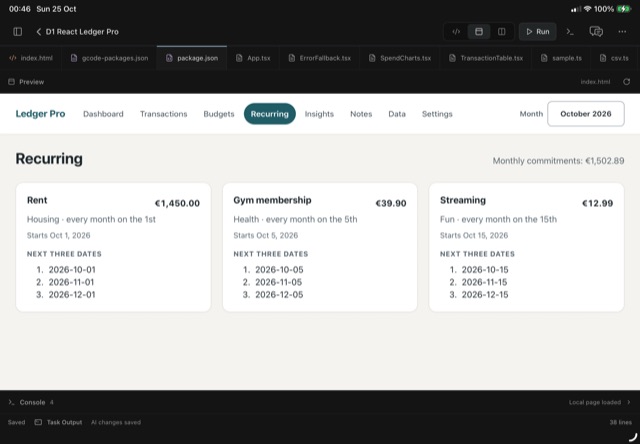Go to the Dashboard page

tap(103, 114)
